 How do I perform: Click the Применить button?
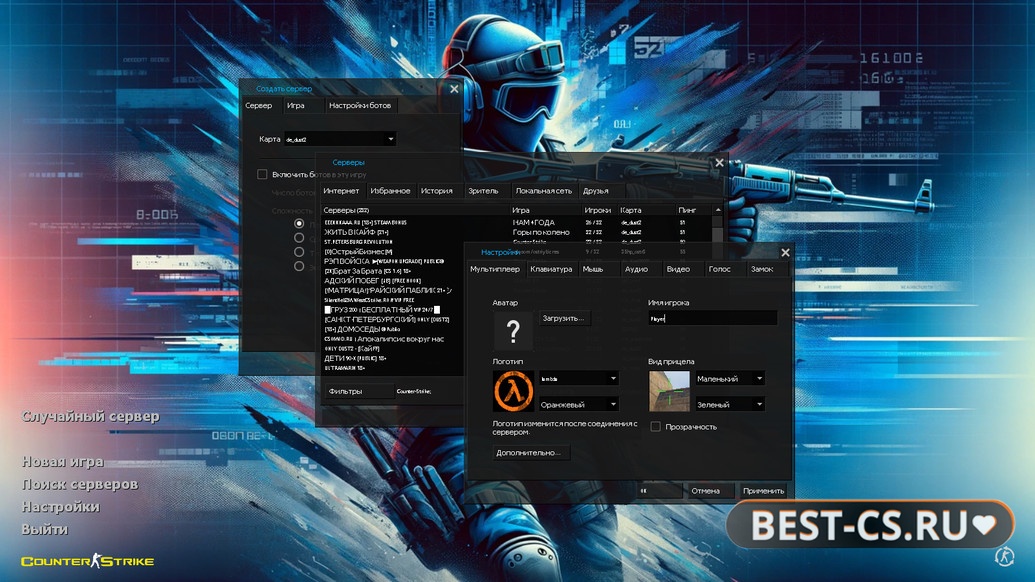[764, 491]
